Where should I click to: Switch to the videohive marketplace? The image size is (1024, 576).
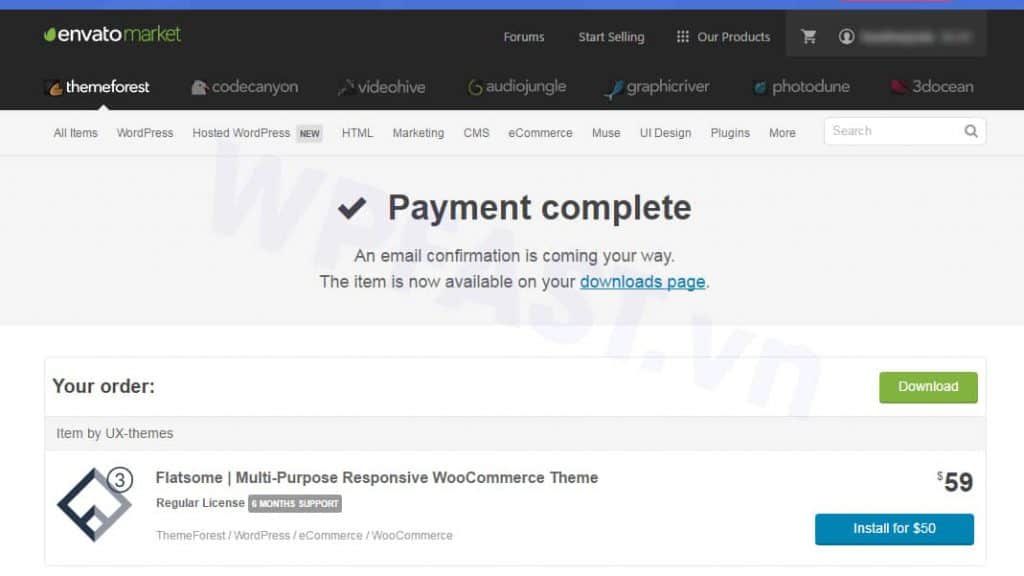[382, 87]
